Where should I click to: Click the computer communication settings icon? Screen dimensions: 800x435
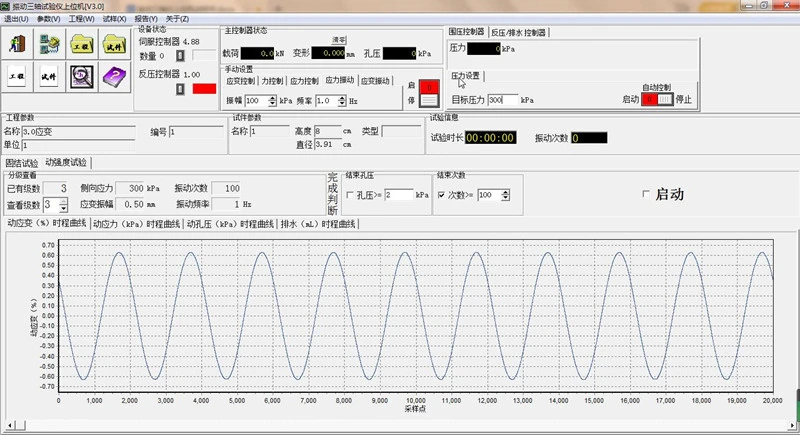[x=49, y=44]
